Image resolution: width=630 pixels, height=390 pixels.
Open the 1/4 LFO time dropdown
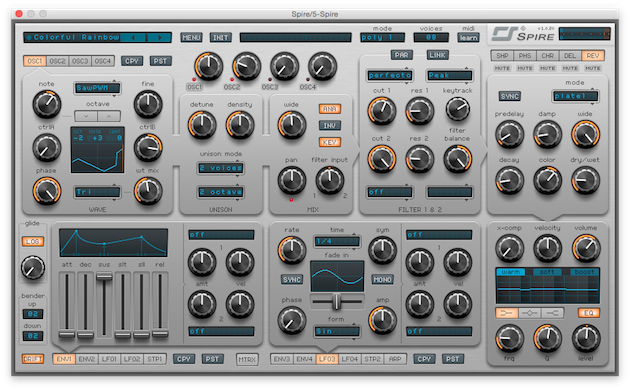337,241
